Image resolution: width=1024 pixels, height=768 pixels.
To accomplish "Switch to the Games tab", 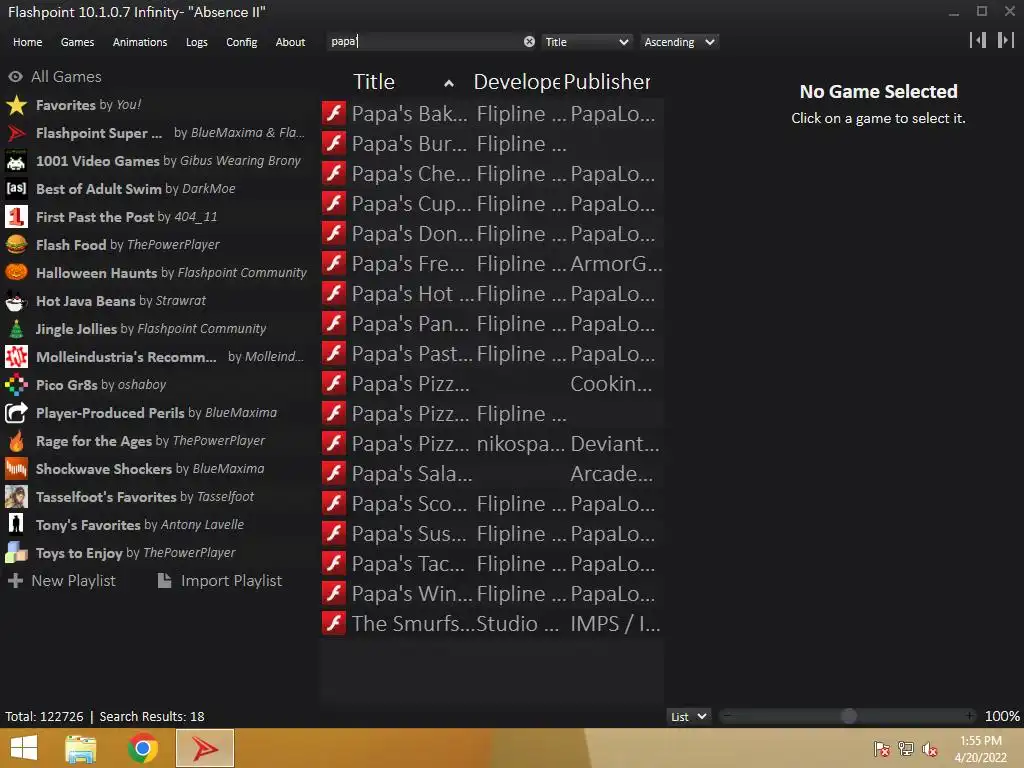I will click(x=77, y=42).
